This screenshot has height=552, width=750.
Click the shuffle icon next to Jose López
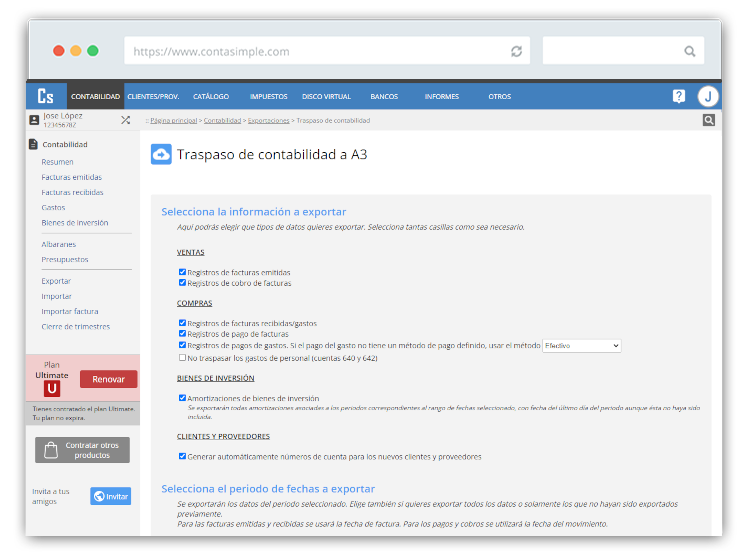[125, 120]
